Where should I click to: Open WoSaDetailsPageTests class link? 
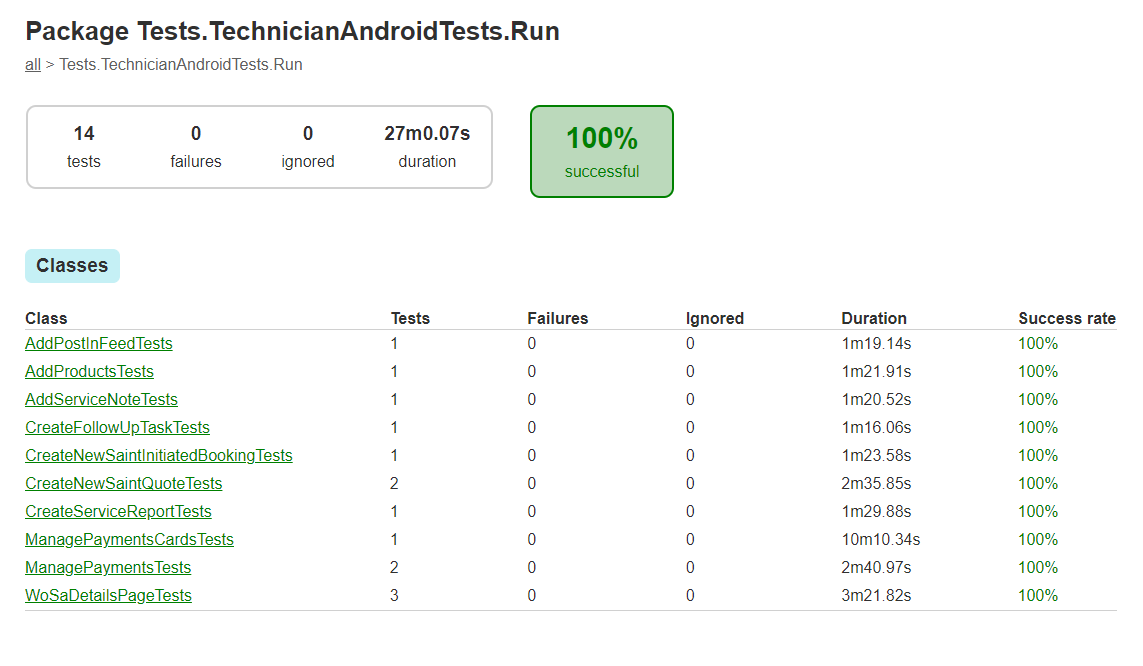point(108,596)
